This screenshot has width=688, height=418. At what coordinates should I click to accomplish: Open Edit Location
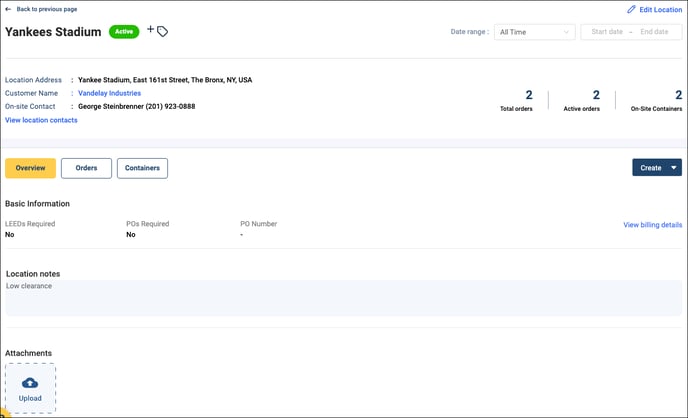(x=660, y=9)
